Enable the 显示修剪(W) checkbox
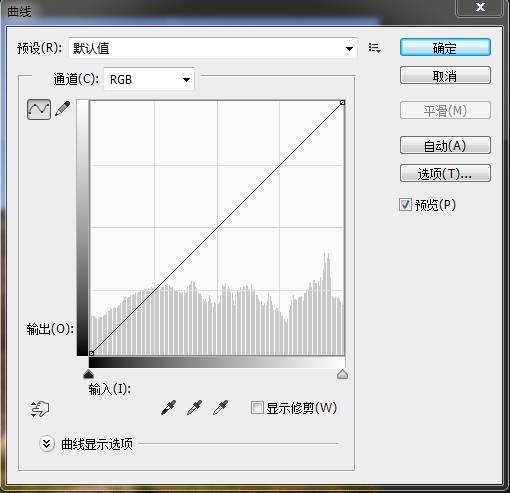The width and height of the screenshot is (510, 493). (x=257, y=408)
